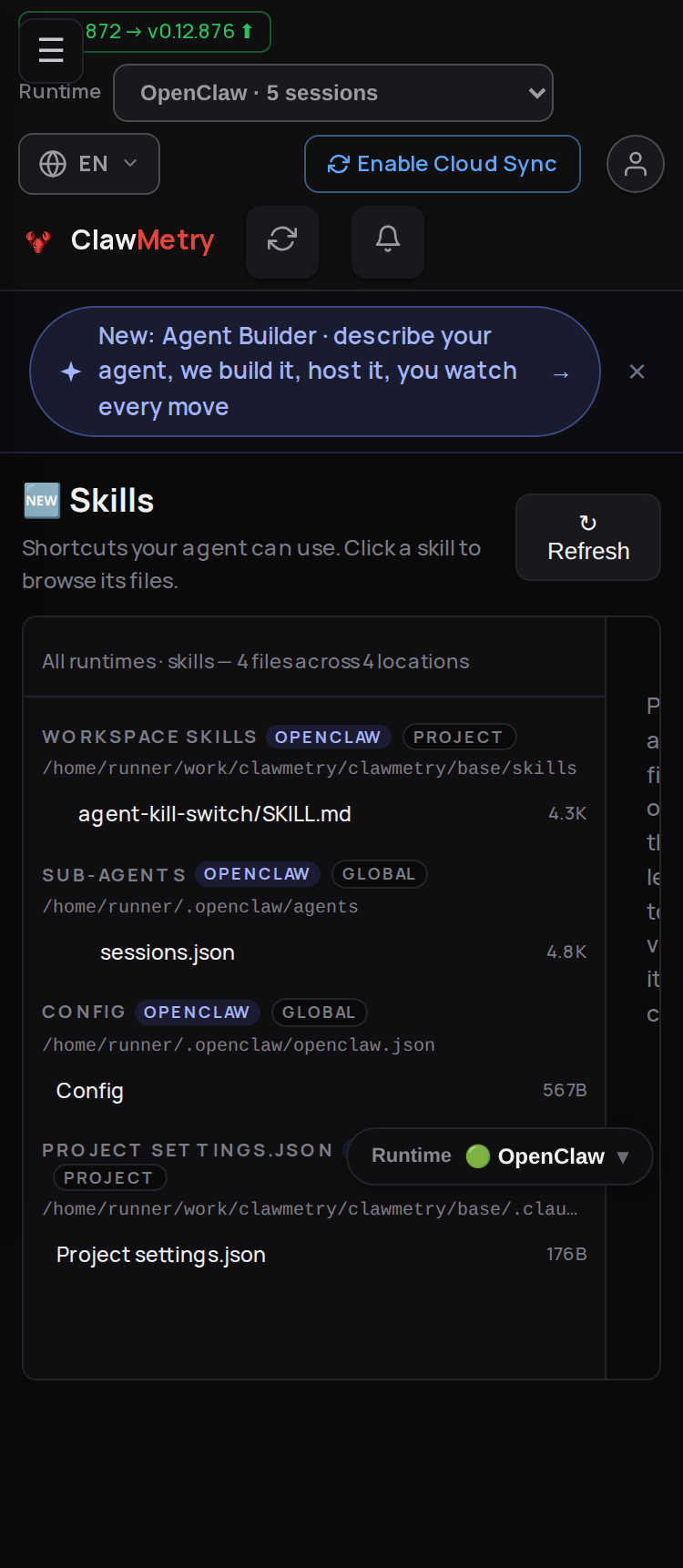Click the arrow on the Agent Builder banner
The width and height of the screenshot is (683, 1568).
point(561,374)
